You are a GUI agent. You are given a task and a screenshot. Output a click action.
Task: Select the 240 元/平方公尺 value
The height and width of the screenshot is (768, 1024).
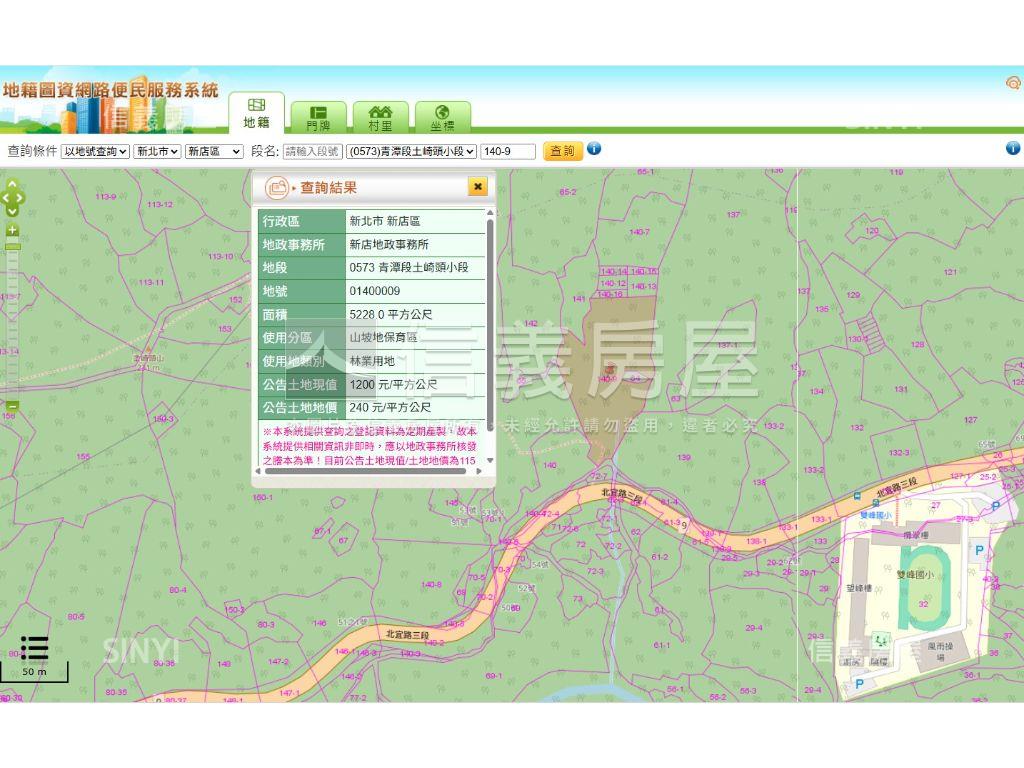point(390,408)
